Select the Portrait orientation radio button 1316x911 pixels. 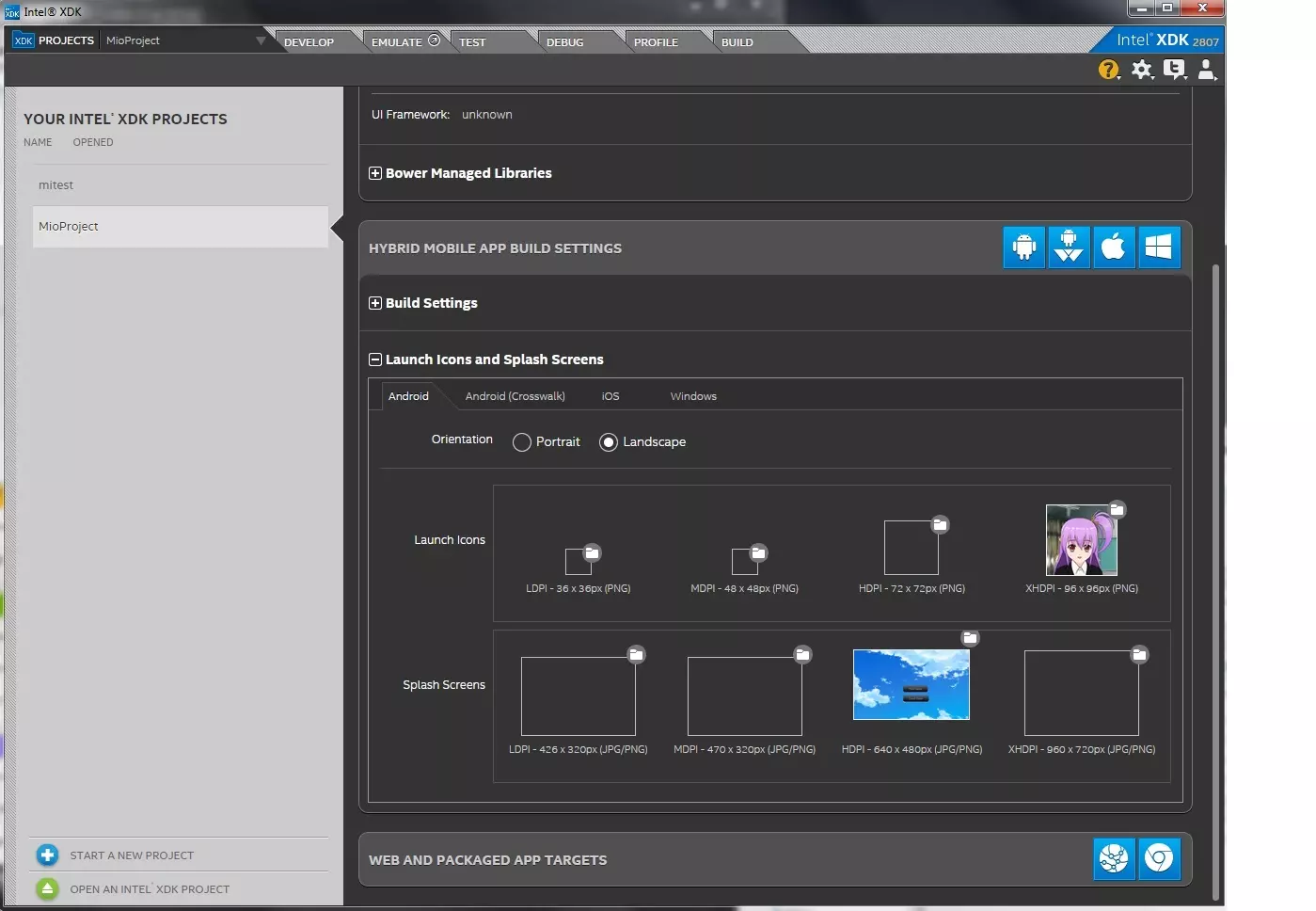click(x=521, y=442)
